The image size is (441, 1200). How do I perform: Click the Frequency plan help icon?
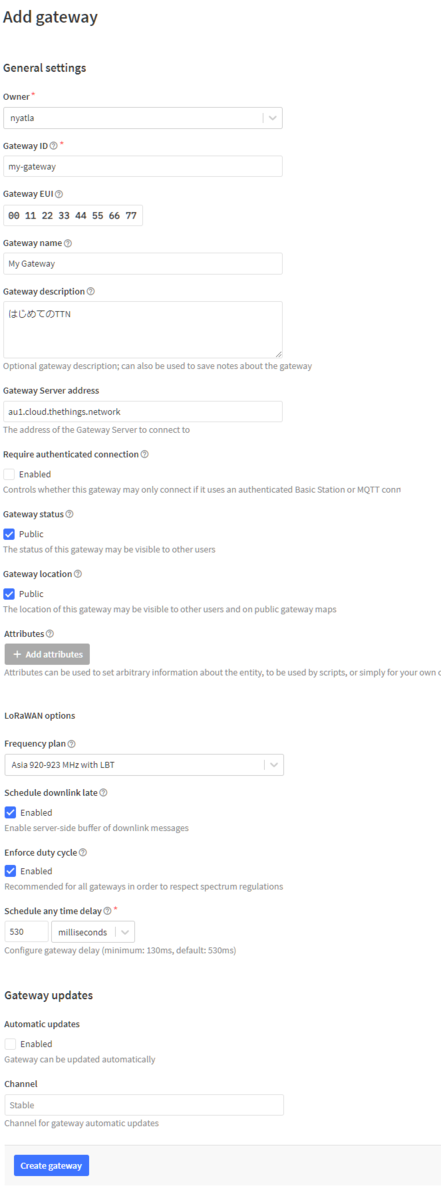click(71, 744)
